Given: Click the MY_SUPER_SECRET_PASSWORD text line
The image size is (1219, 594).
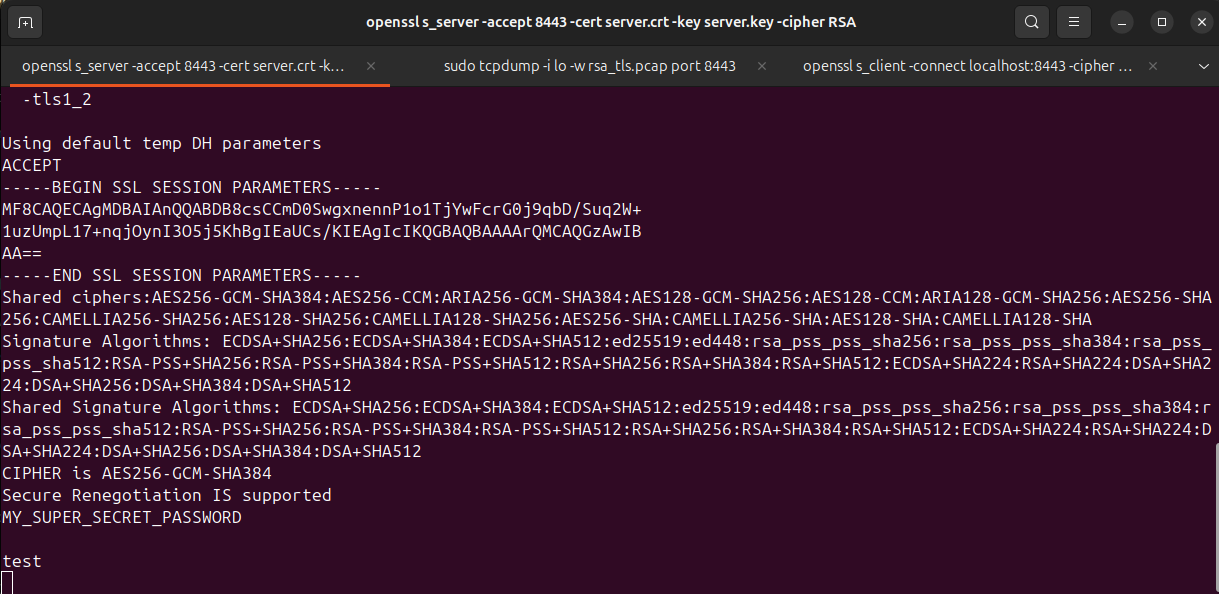Looking at the screenshot, I should (x=122, y=517).
